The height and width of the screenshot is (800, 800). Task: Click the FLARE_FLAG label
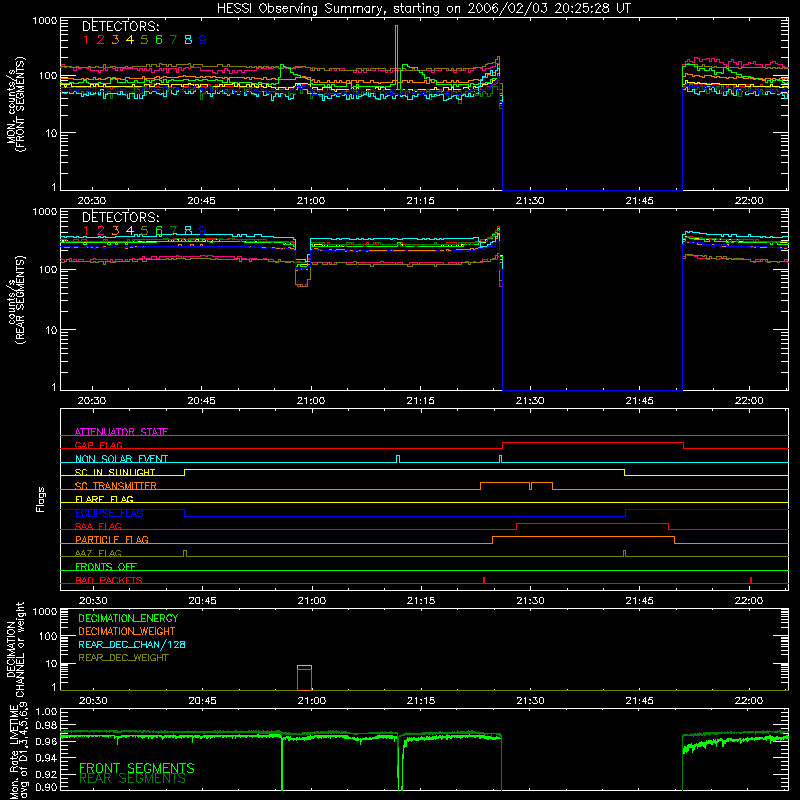(104, 499)
